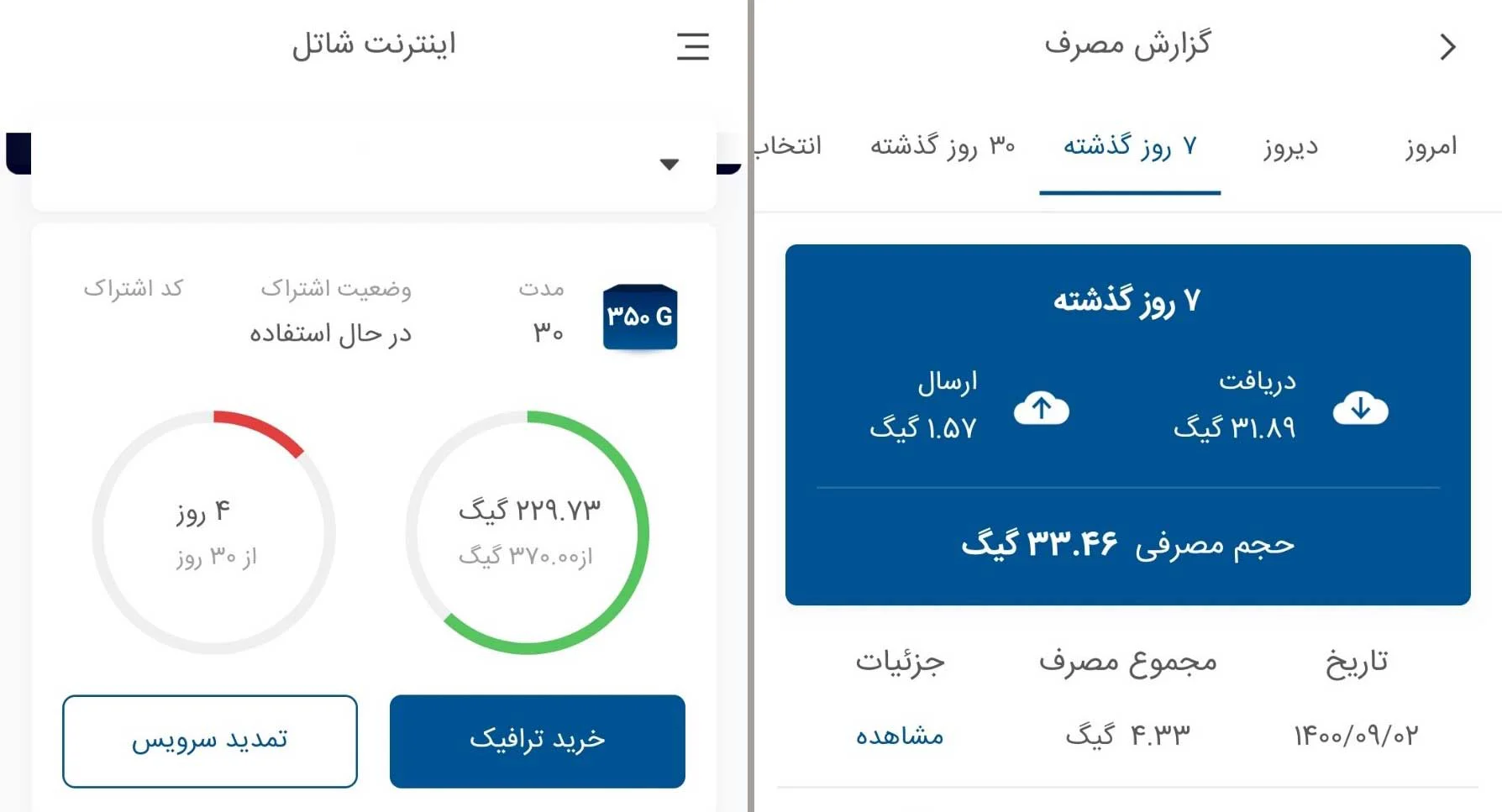
Task: Open مشاهده details for ۱۴۰۰/۰۹/۰۲
Action: point(901,735)
